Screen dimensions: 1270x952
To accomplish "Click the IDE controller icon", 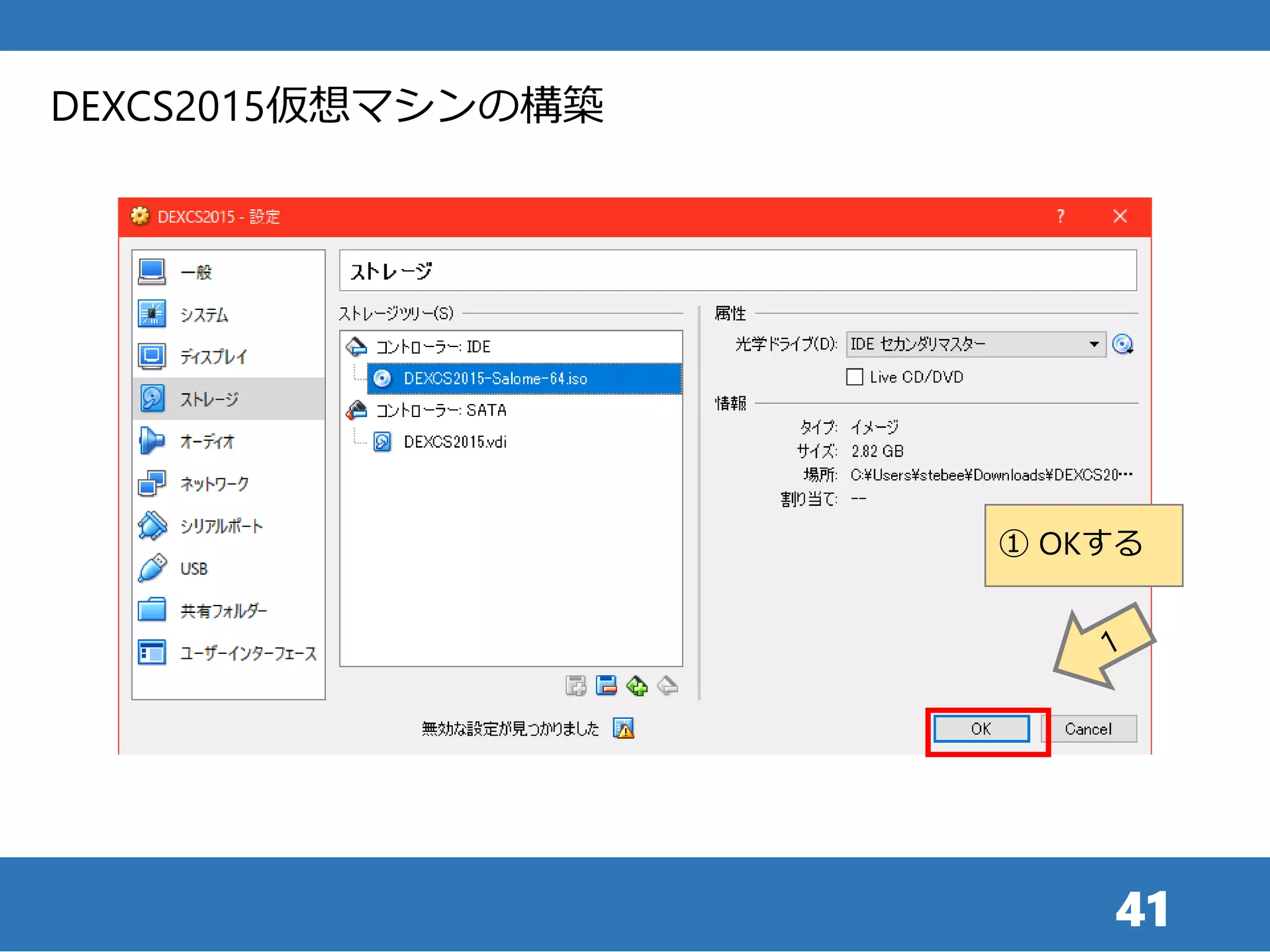I will point(357,346).
